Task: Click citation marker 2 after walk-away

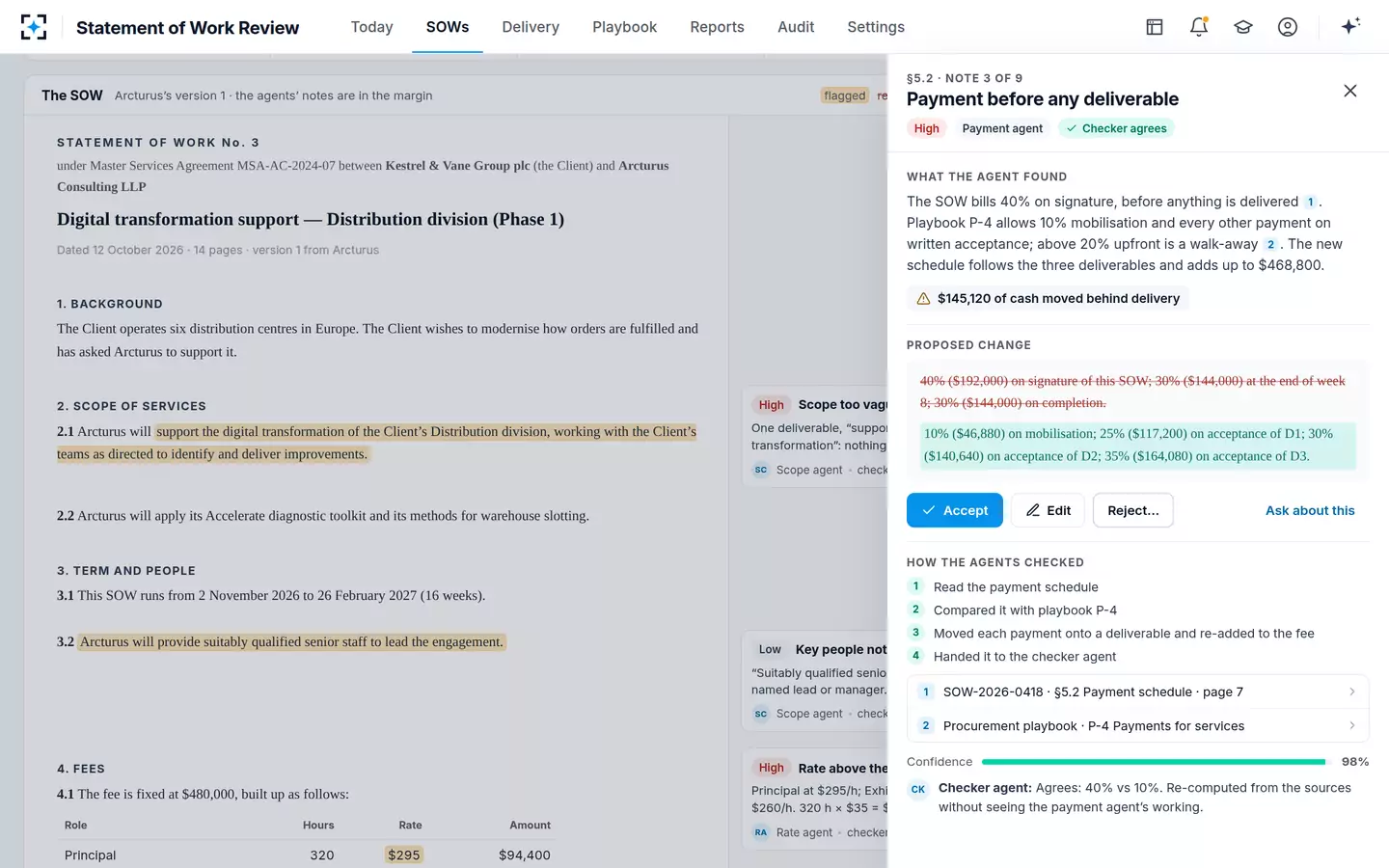Action: coord(1270,245)
